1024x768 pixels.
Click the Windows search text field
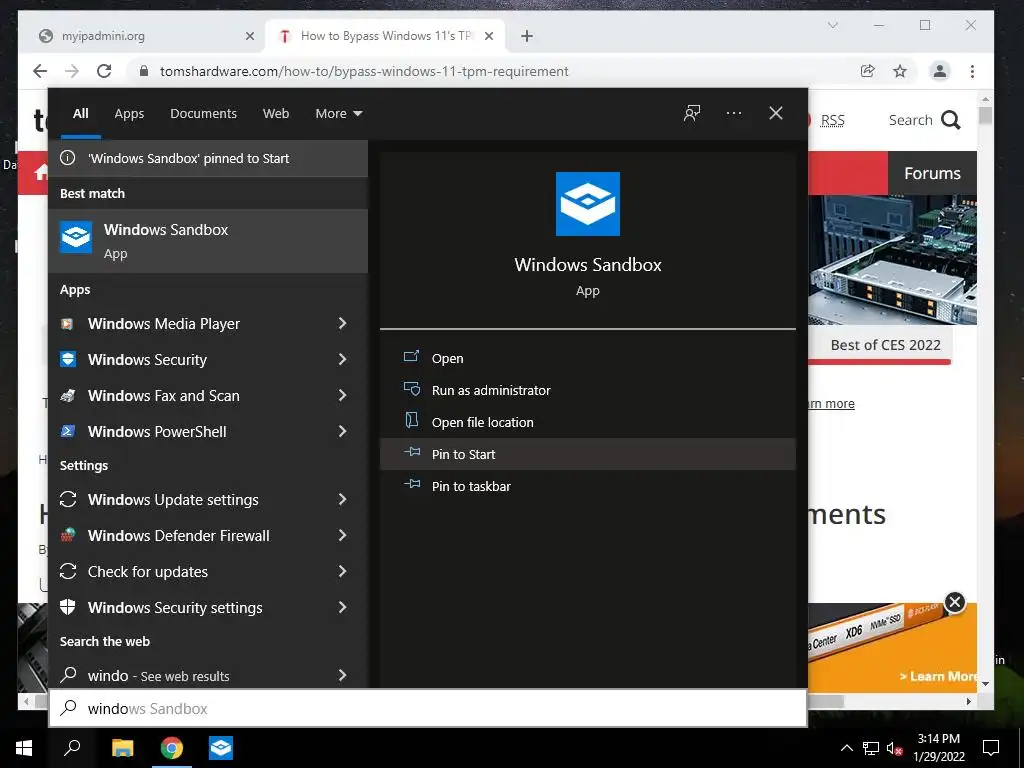point(428,708)
